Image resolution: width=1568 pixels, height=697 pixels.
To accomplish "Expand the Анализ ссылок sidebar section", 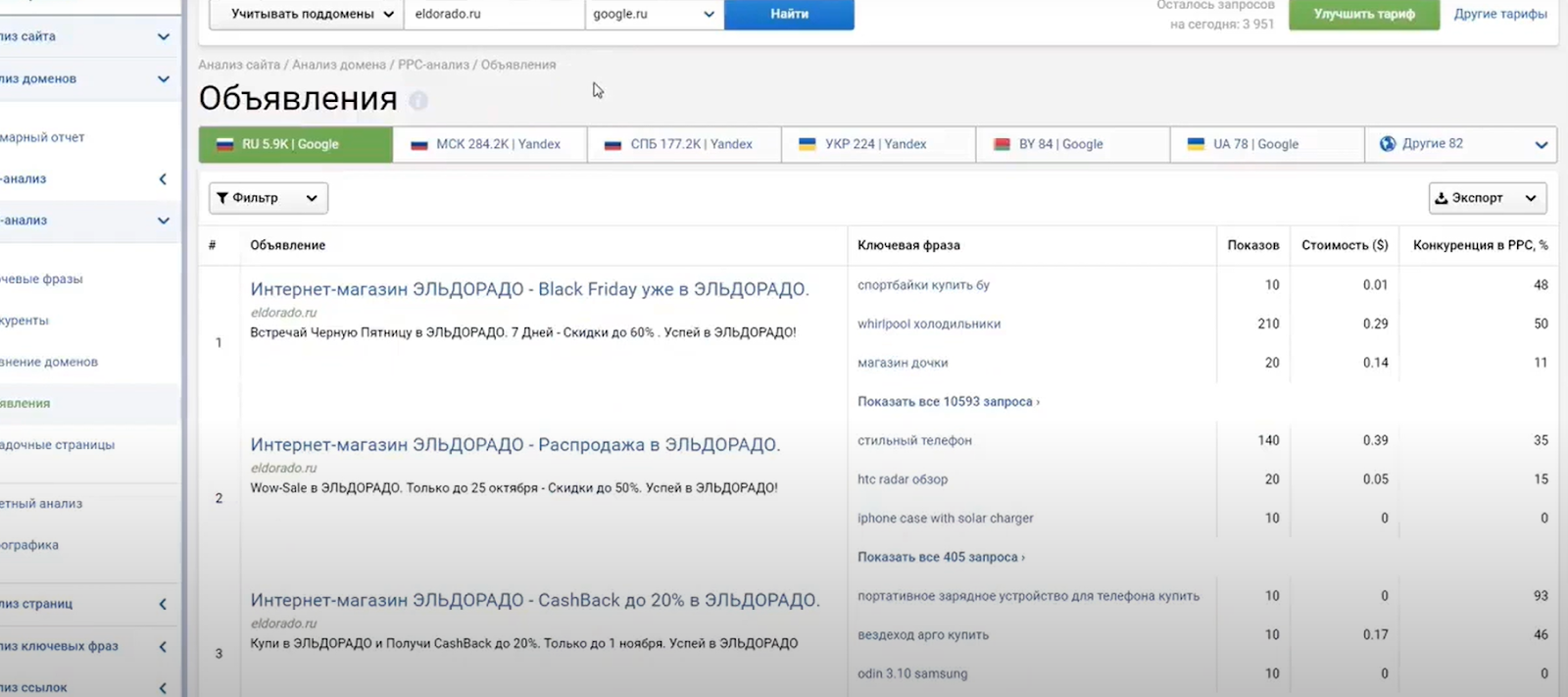I will [163, 688].
